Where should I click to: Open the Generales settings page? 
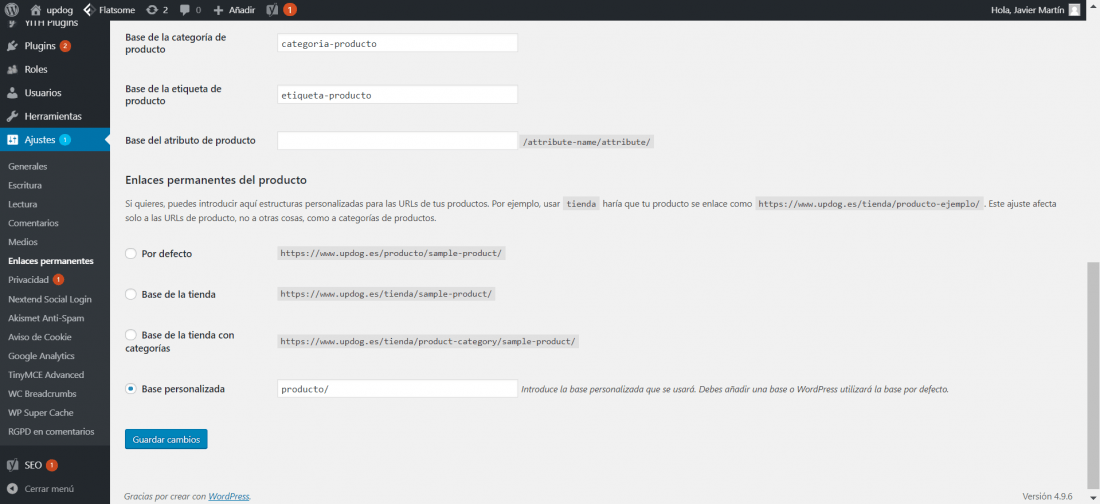28,166
